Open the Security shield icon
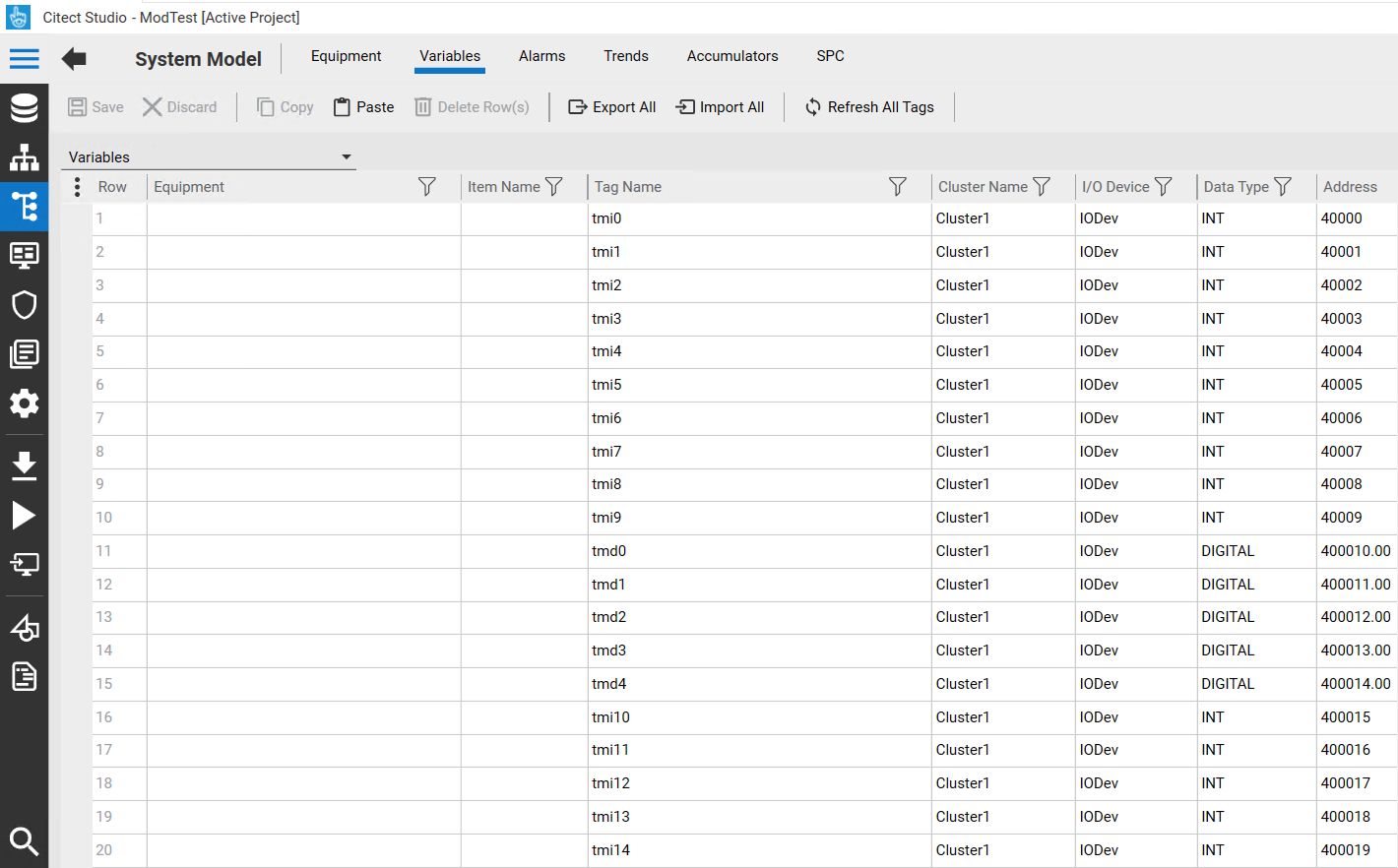The image size is (1398, 868). (x=24, y=305)
